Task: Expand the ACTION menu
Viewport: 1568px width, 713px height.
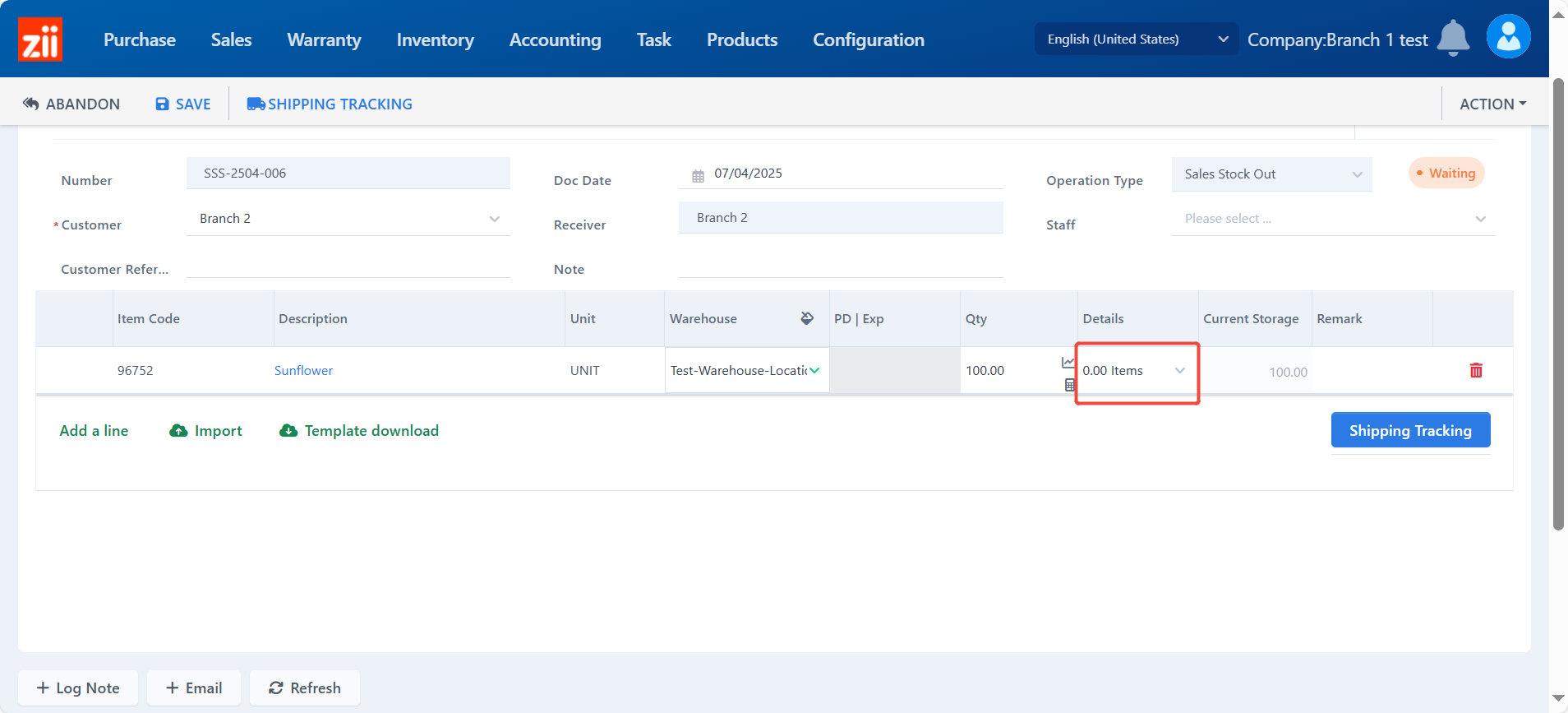Action: coord(1492,104)
